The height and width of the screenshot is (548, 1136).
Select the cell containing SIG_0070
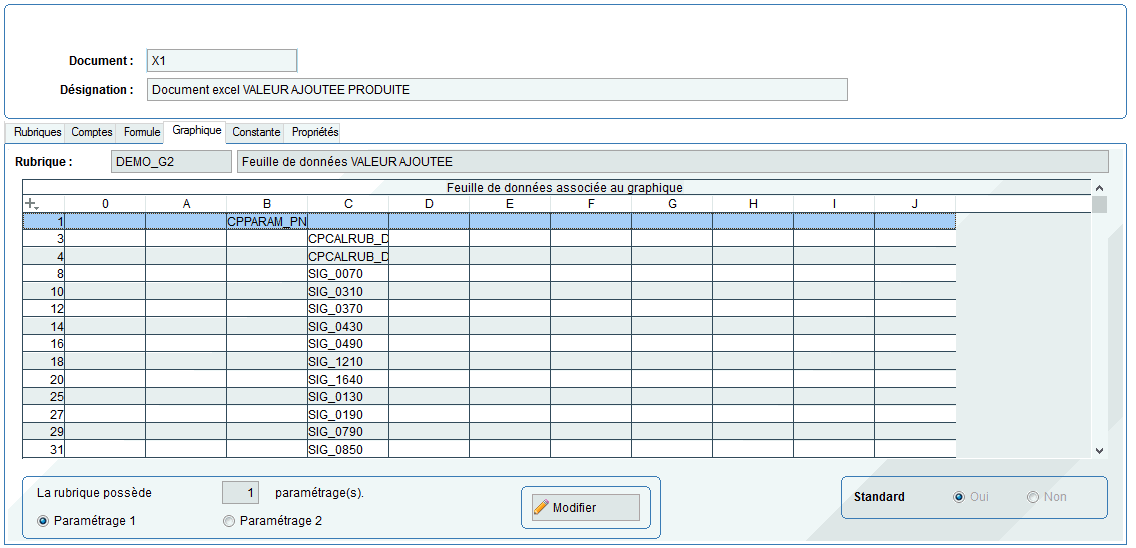(347, 274)
